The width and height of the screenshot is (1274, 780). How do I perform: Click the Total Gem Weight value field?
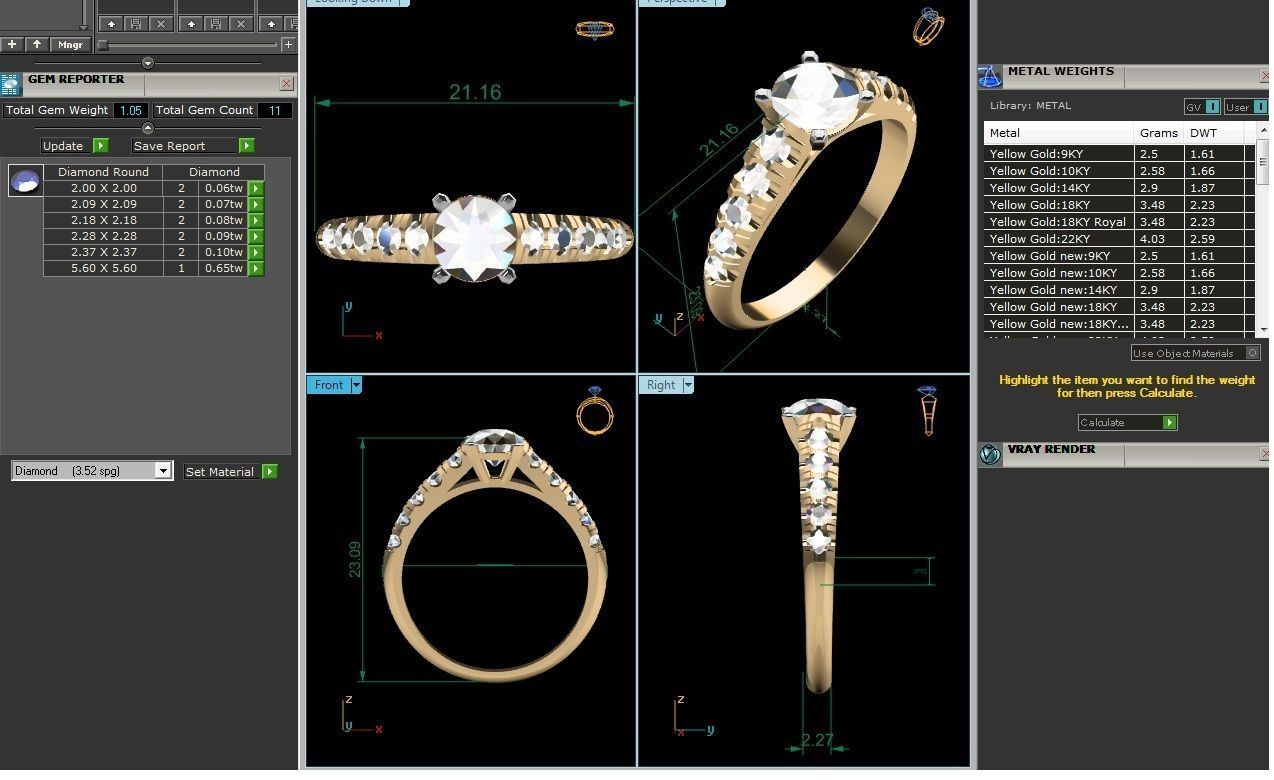coord(131,110)
